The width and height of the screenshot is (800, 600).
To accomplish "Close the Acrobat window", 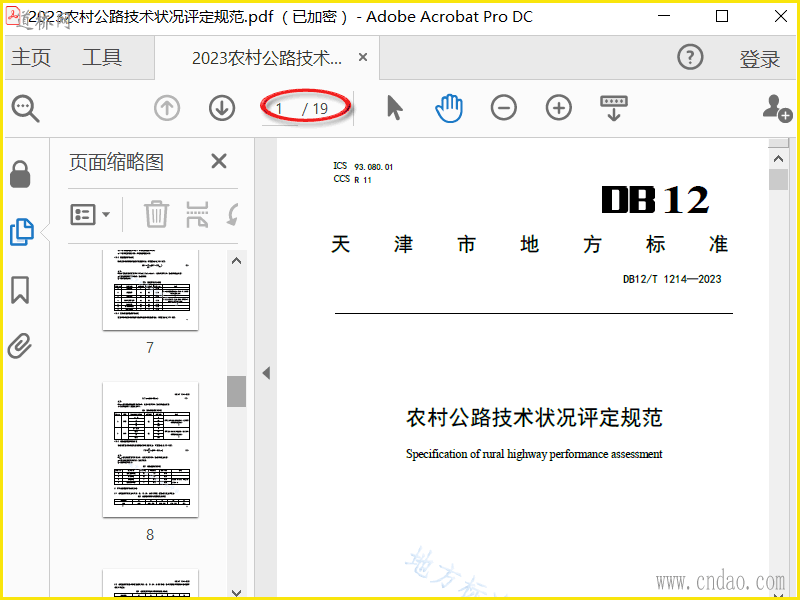I will pyautogui.click(x=781, y=16).
